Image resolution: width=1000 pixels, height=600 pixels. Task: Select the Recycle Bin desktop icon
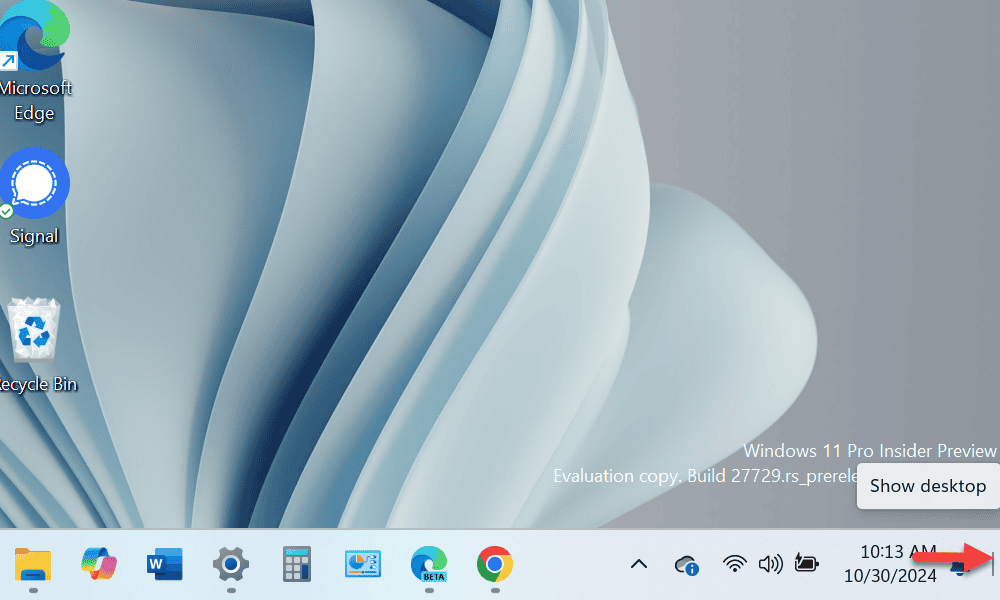[37, 345]
